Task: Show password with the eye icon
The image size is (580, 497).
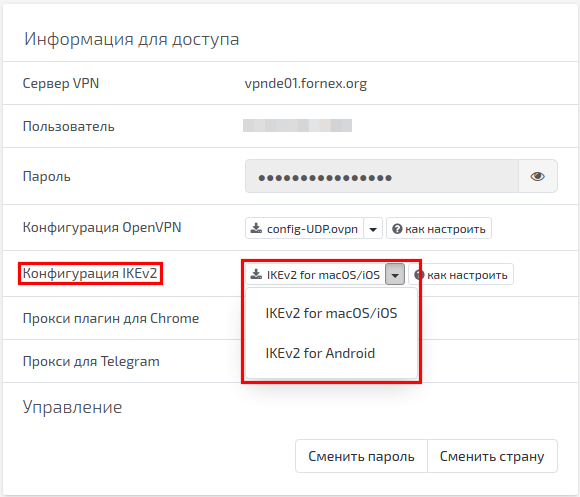Action: 537,176
